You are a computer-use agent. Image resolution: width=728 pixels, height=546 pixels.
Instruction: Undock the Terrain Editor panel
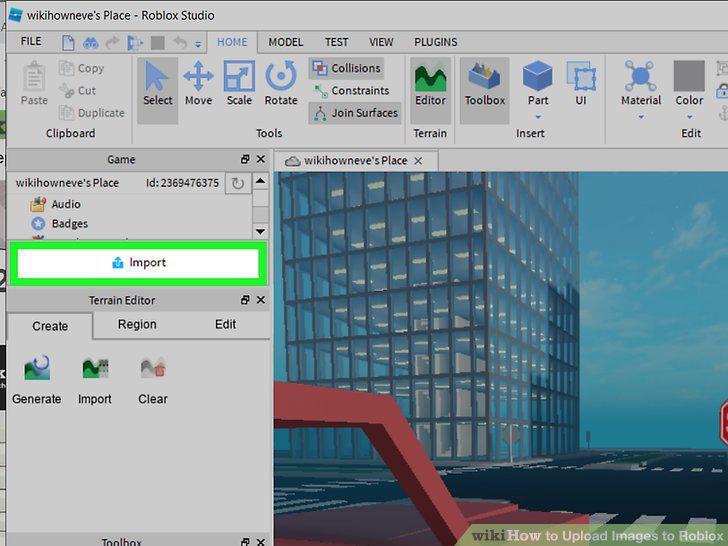pos(245,300)
